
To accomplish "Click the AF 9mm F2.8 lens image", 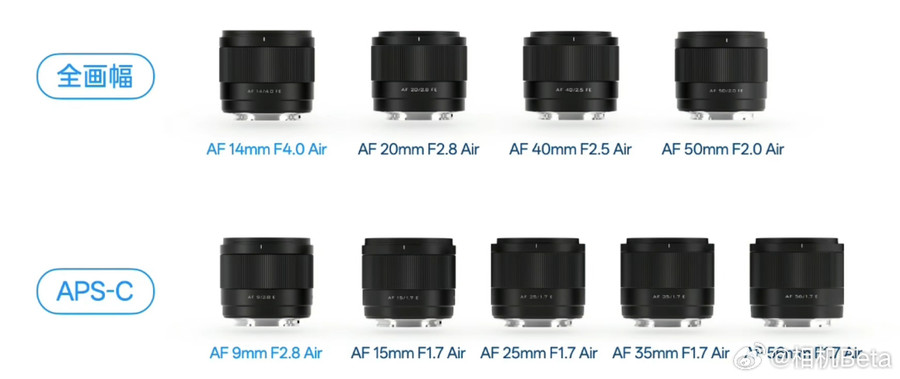I will pos(266,283).
